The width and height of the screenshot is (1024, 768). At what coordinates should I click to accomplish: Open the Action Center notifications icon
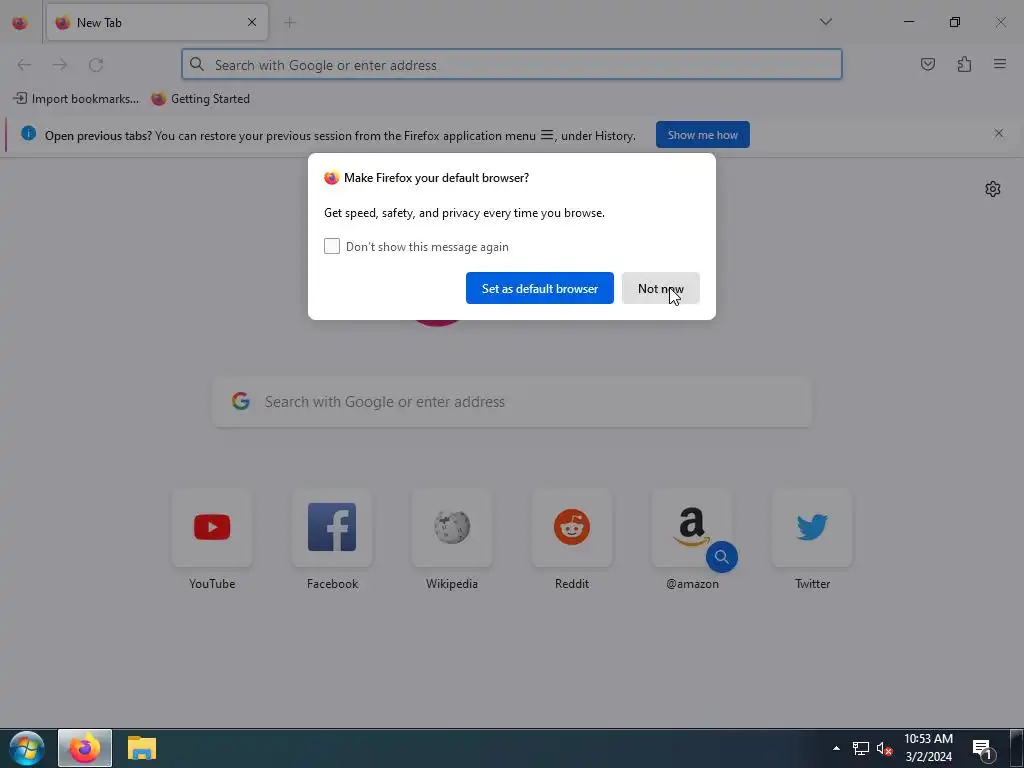(x=984, y=748)
